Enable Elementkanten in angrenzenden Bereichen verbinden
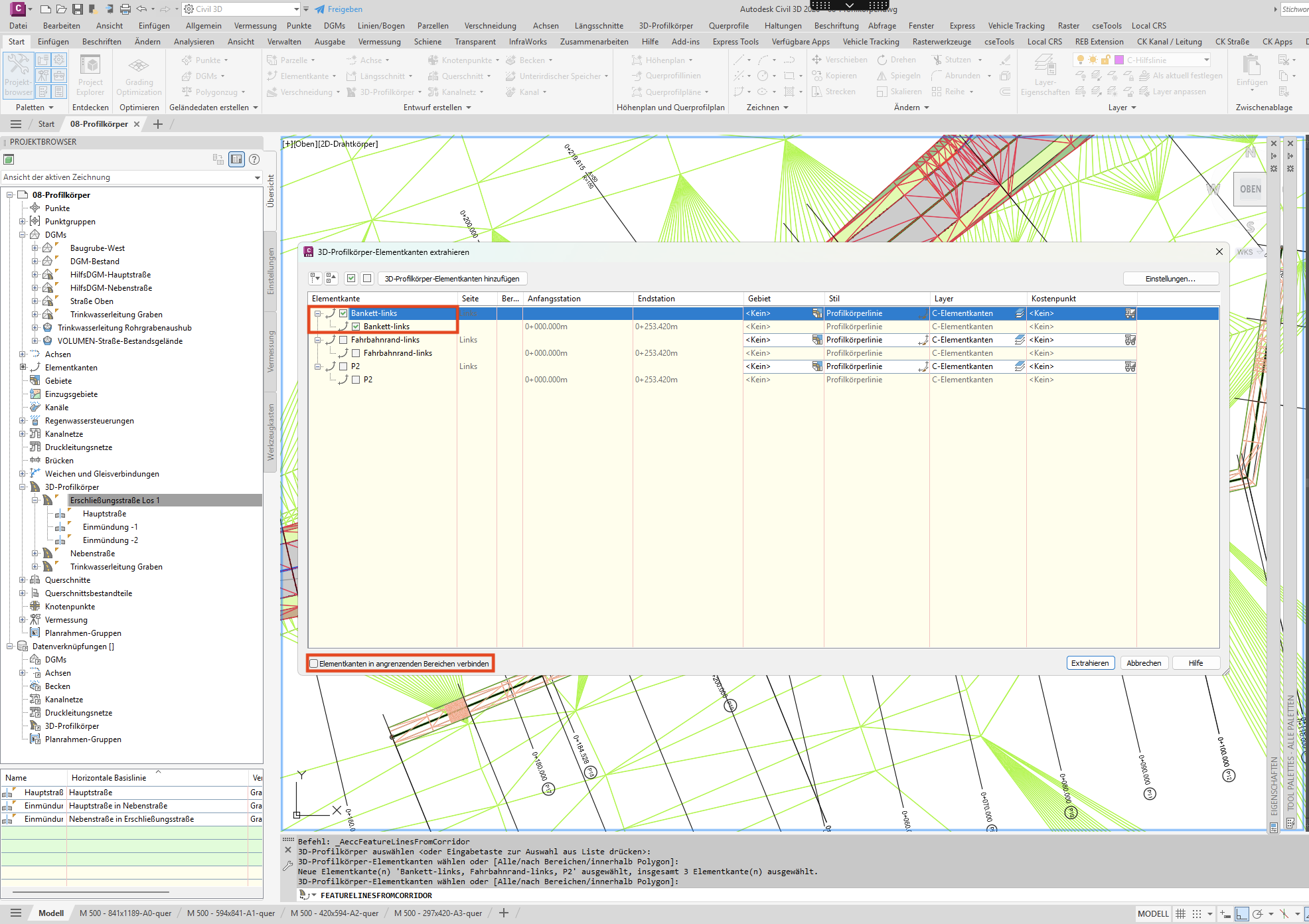The image size is (1309, 924). tap(314, 664)
